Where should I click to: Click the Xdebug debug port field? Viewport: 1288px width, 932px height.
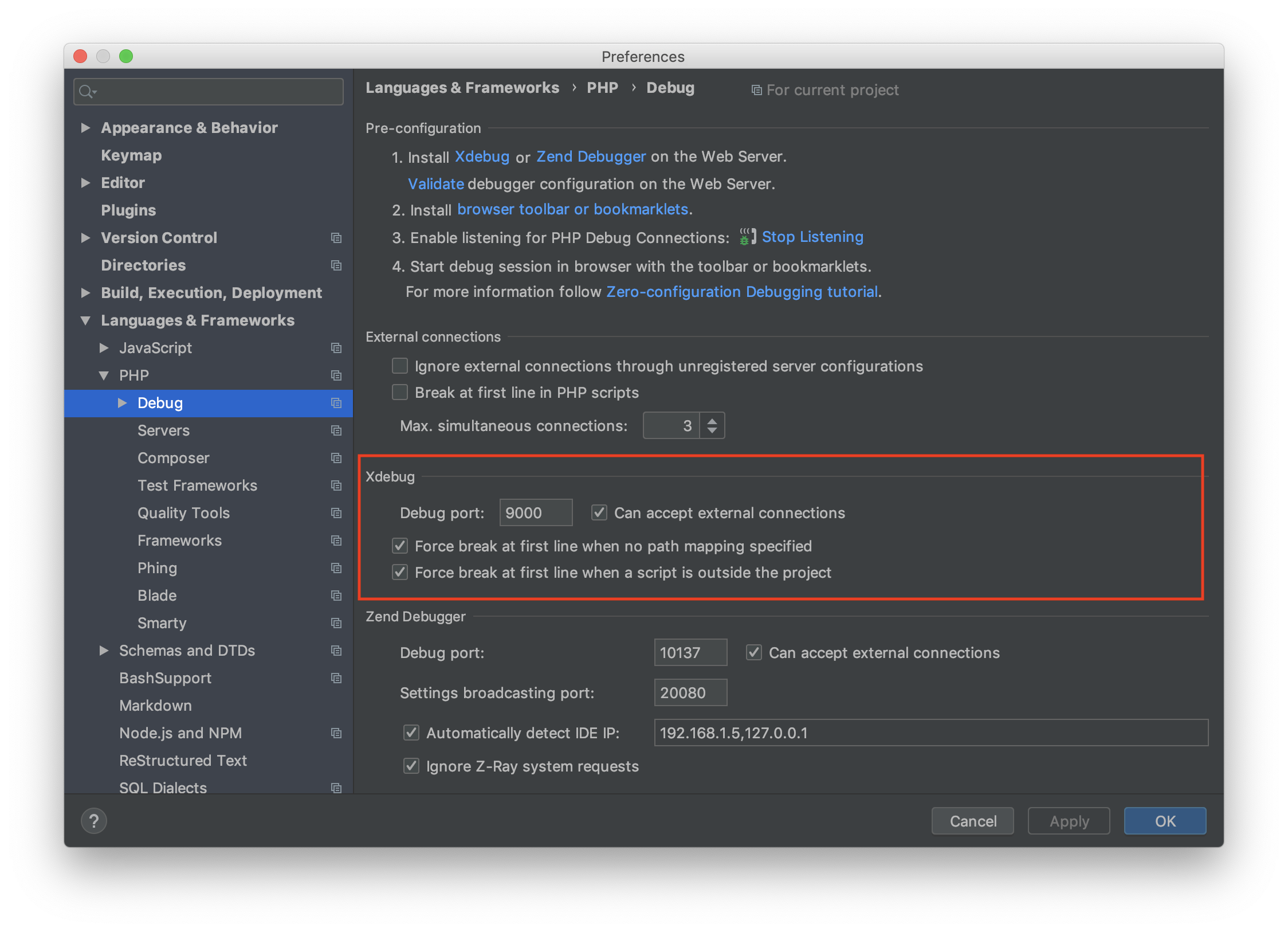pos(535,512)
